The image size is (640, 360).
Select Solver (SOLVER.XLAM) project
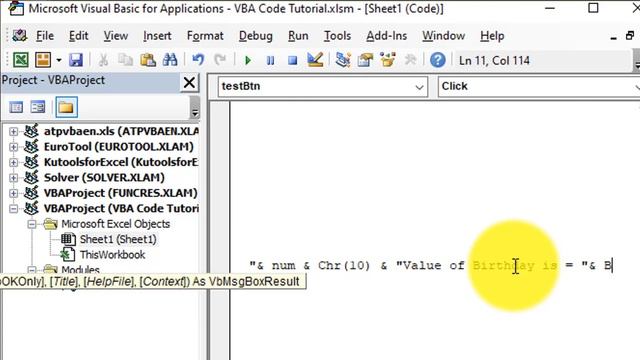click(x=104, y=178)
